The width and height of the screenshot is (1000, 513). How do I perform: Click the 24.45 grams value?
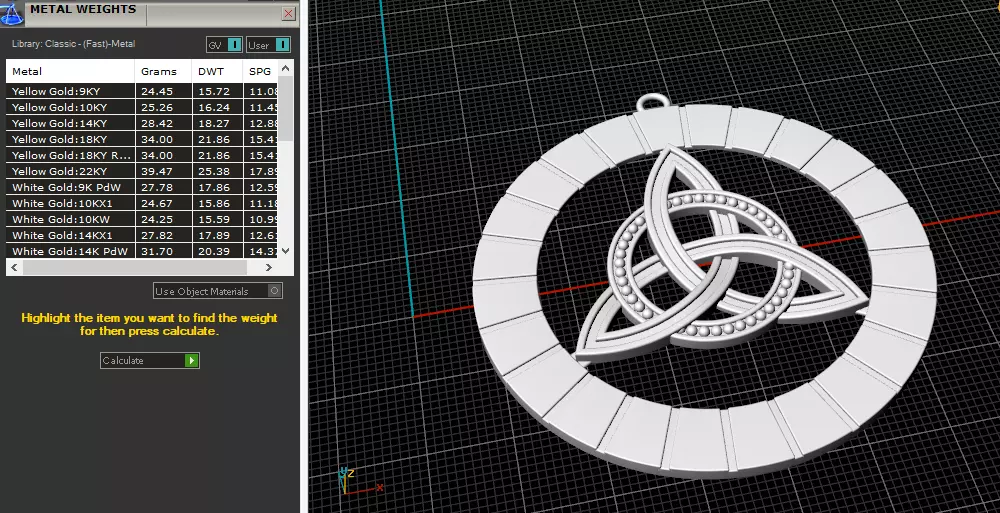(157, 91)
